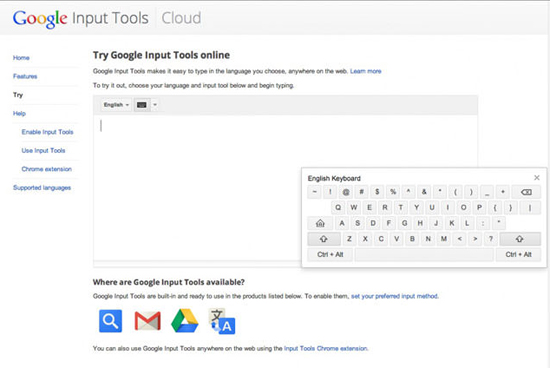Viewport: 550px width, 368px height.
Task: Tap the right shift key
Action: (520, 239)
